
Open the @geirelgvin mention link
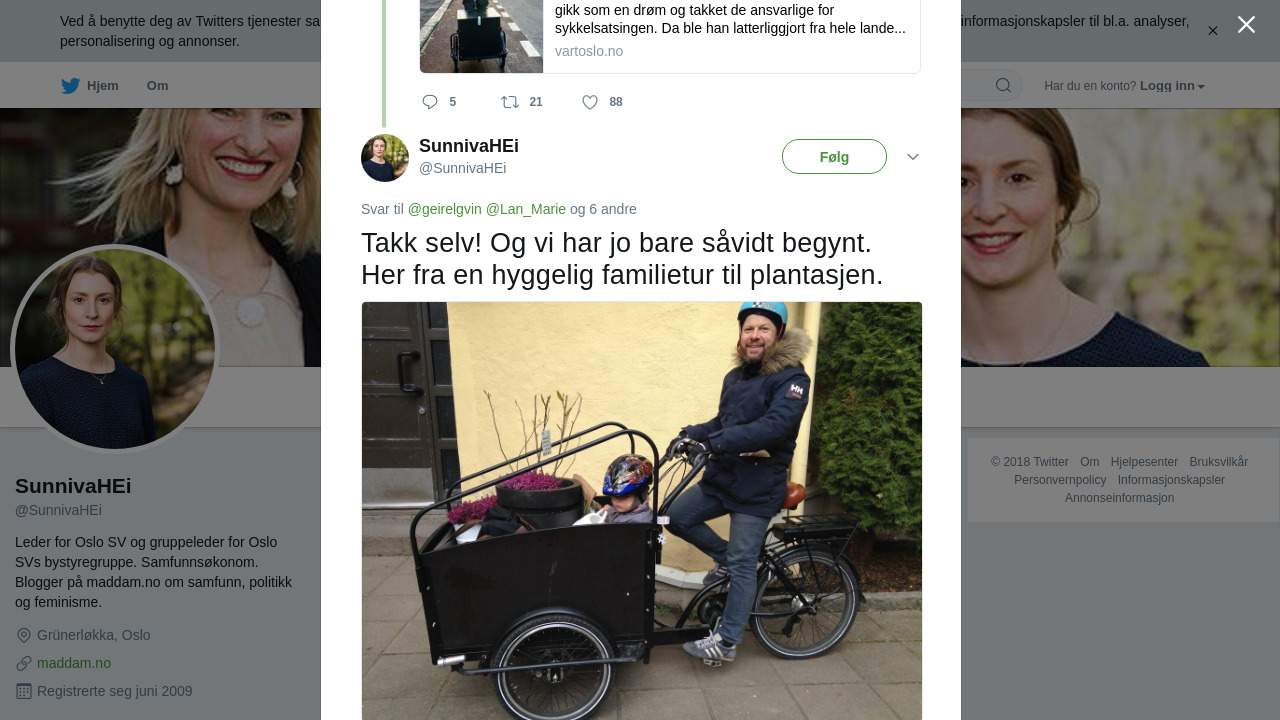[445, 209]
